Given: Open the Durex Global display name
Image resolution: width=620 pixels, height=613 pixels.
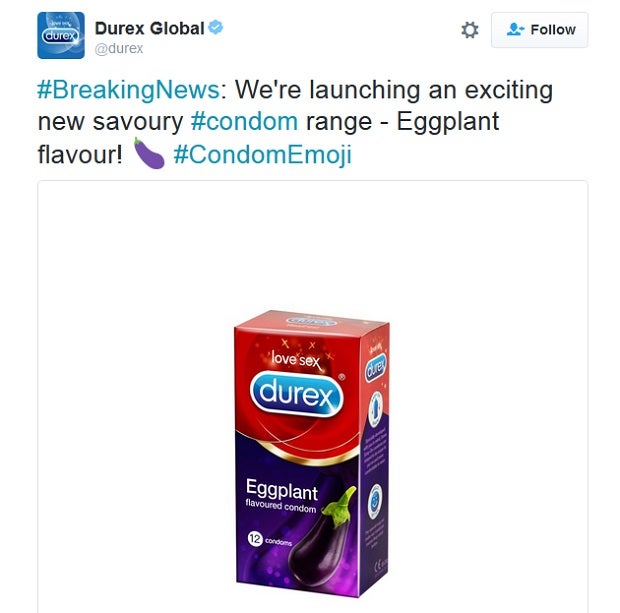Looking at the screenshot, I should pos(149,28).
